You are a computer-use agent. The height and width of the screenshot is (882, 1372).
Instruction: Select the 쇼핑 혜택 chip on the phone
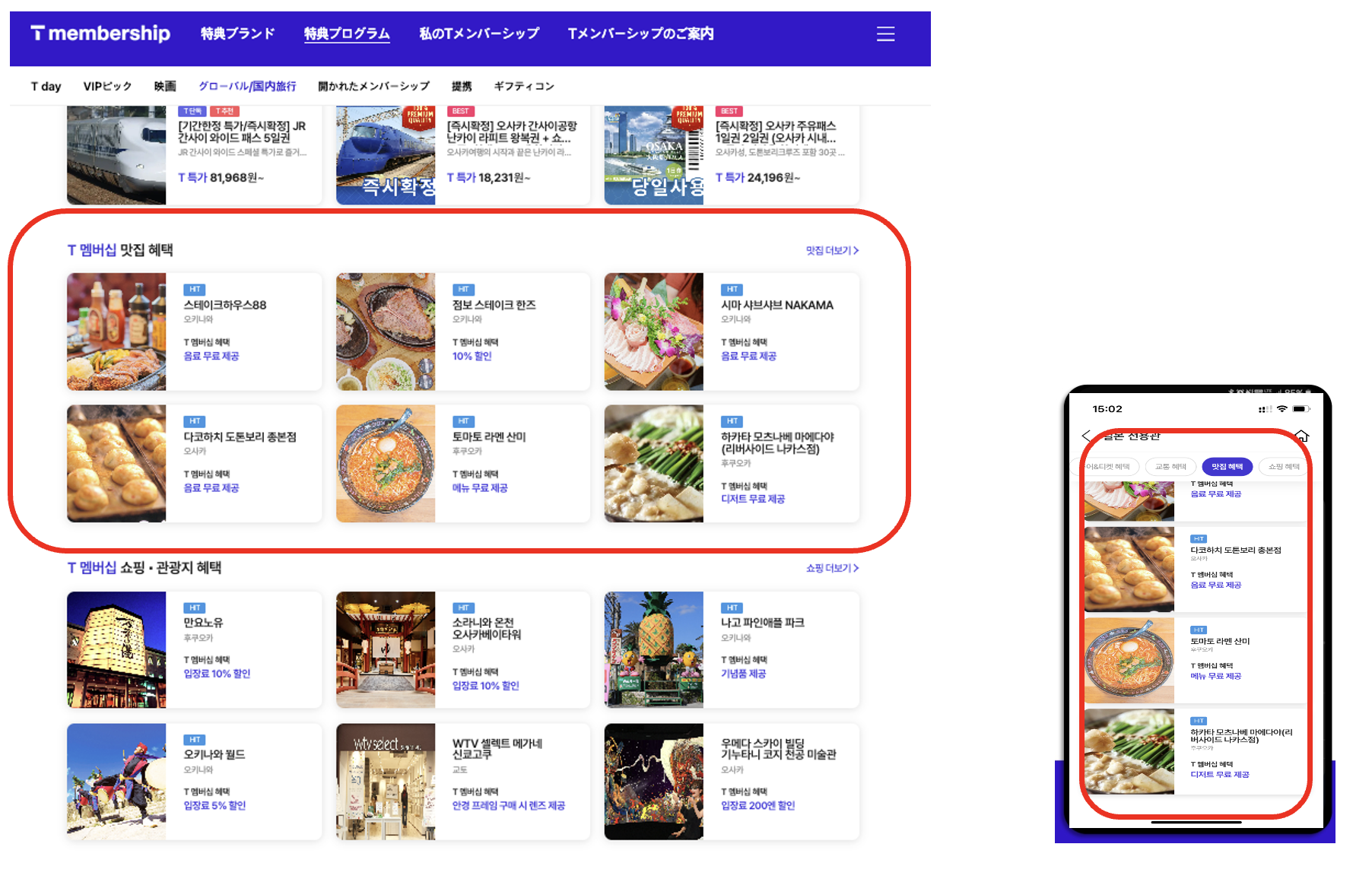pyautogui.click(x=1283, y=467)
